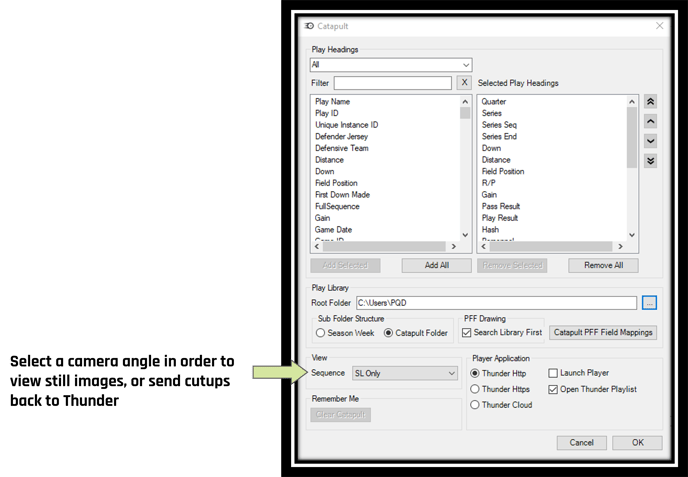Viewport: 688px width, 477px height.
Task: Click the Catapult app icon in title bar
Action: (x=309, y=26)
